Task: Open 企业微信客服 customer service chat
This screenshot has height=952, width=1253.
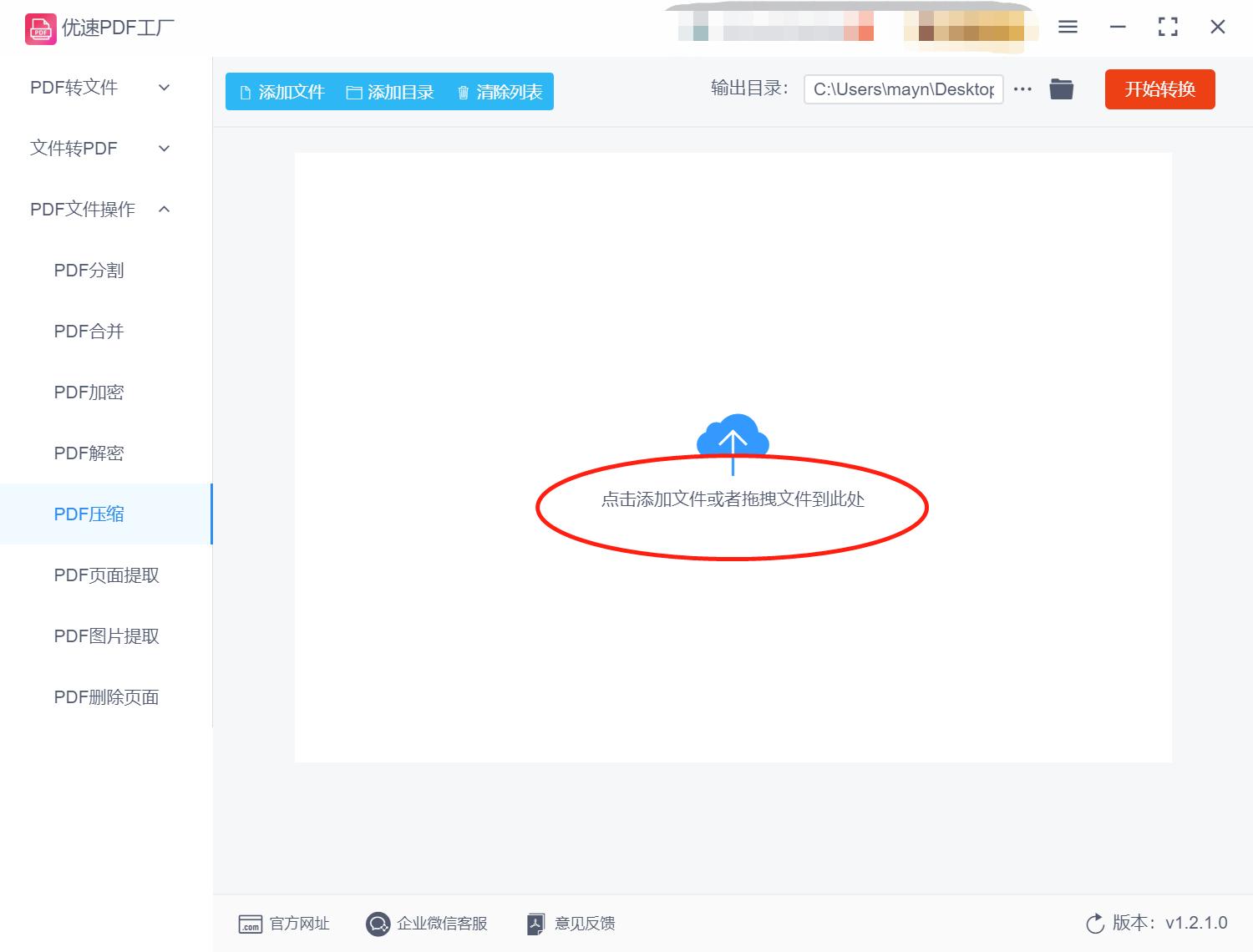Action: 428,924
